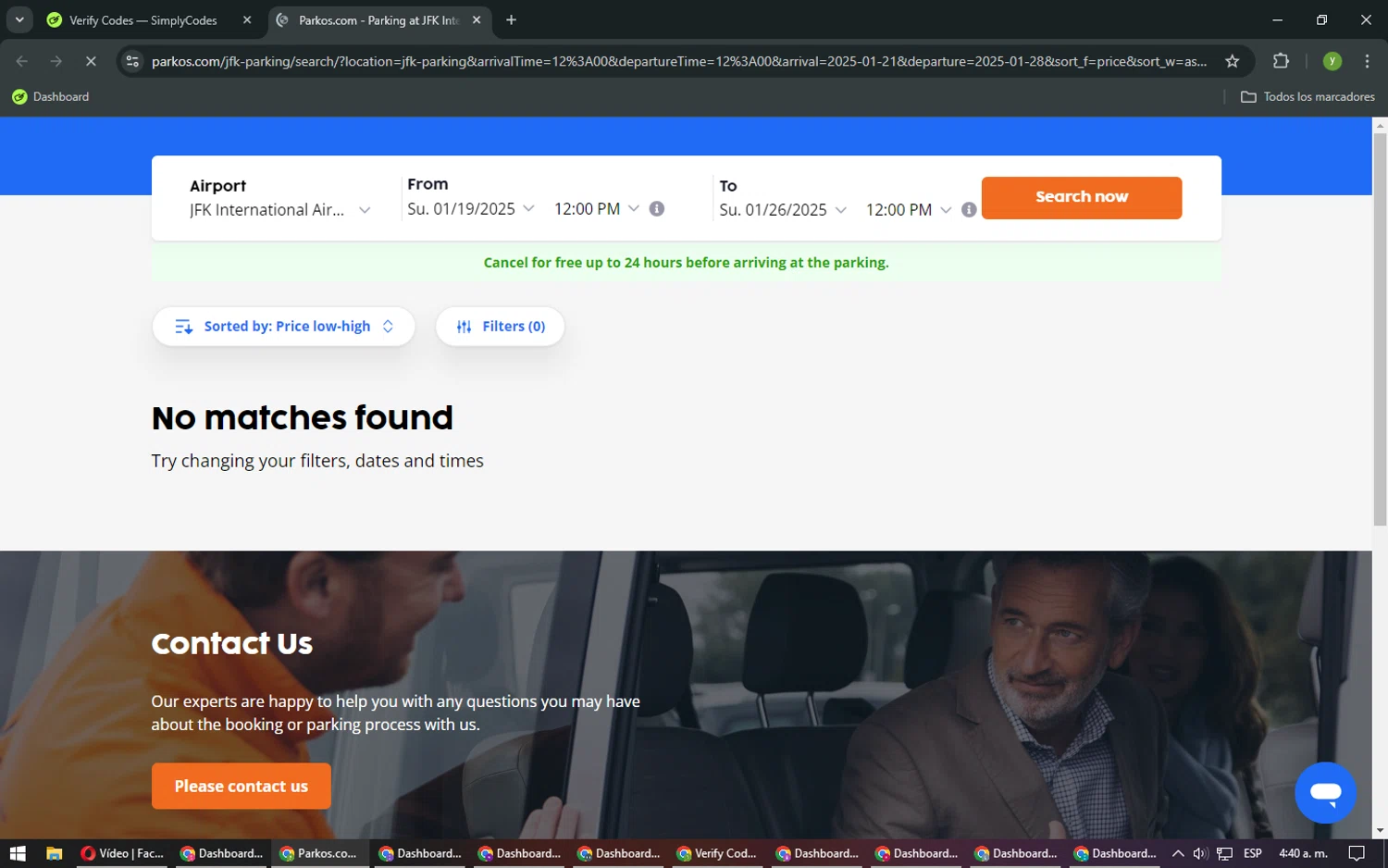
Task: Click the address bar URL
Action: pos(678,61)
